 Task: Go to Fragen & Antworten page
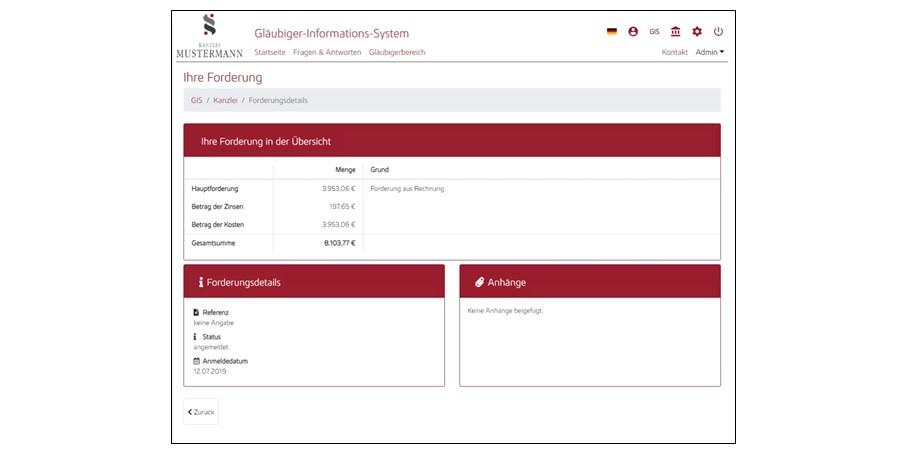click(327, 52)
